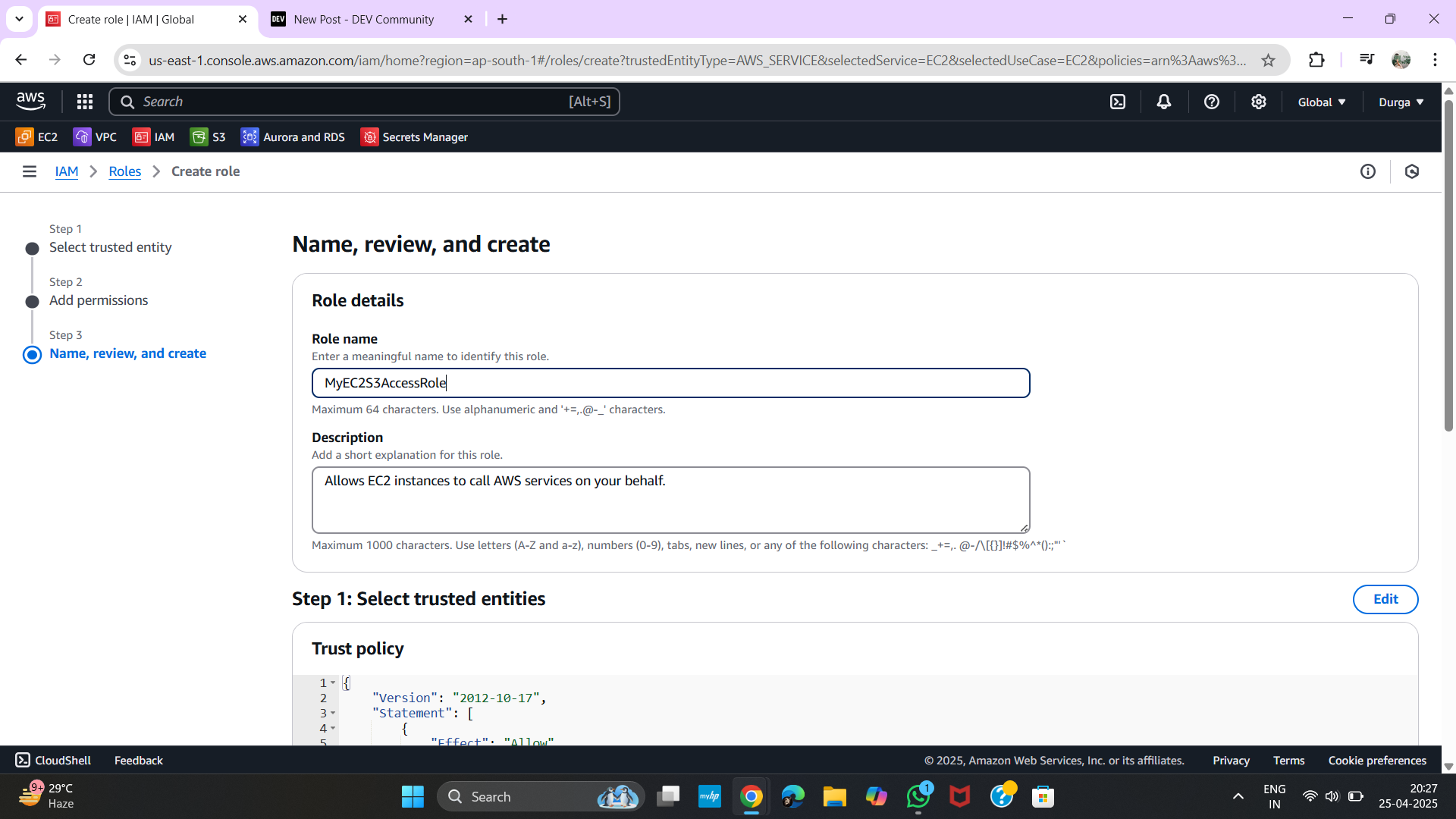Image resolution: width=1456 pixels, height=819 pixels.
Task: Open Aurora and RDS shortcut
Action: pyautogui.click(x=293, y=136)
